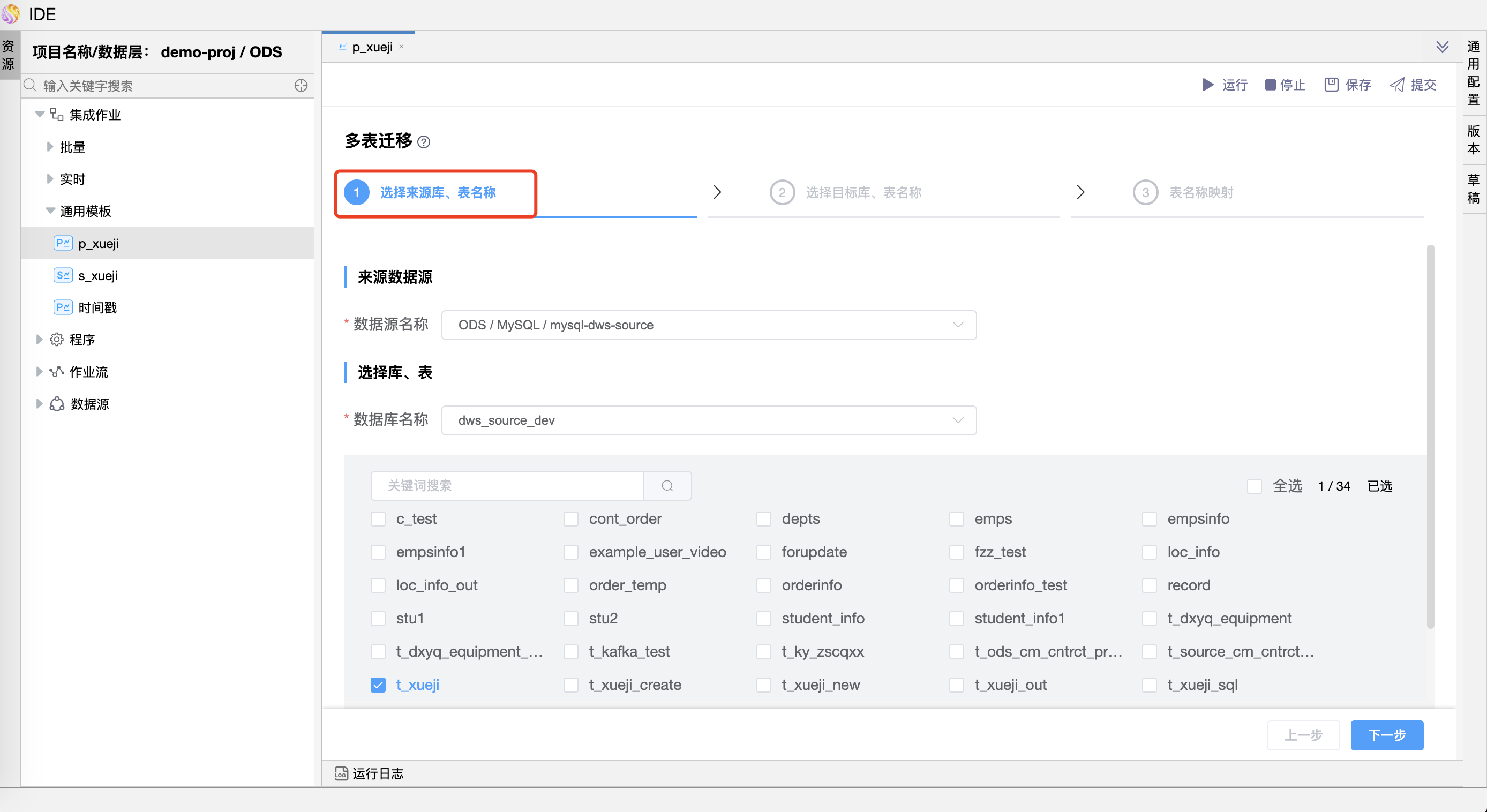Click the magnifier icon in table keyword search
The height and width of the screenshot is (812, 1487).
point(667,486)
